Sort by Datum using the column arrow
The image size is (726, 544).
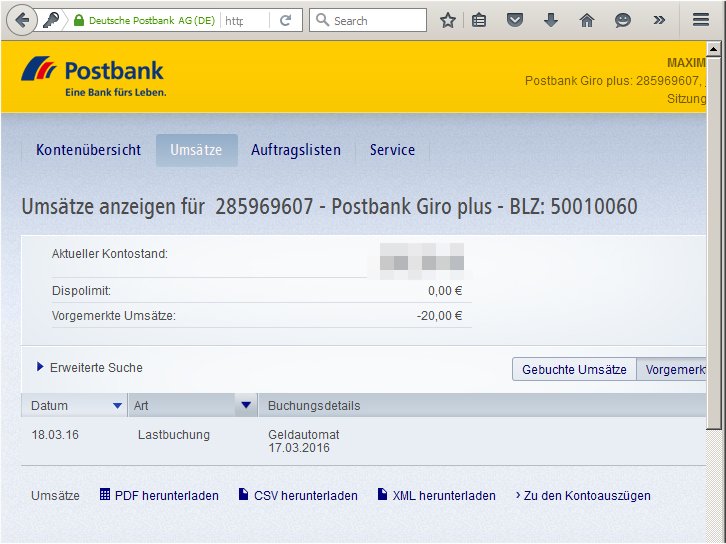point(118,406)
